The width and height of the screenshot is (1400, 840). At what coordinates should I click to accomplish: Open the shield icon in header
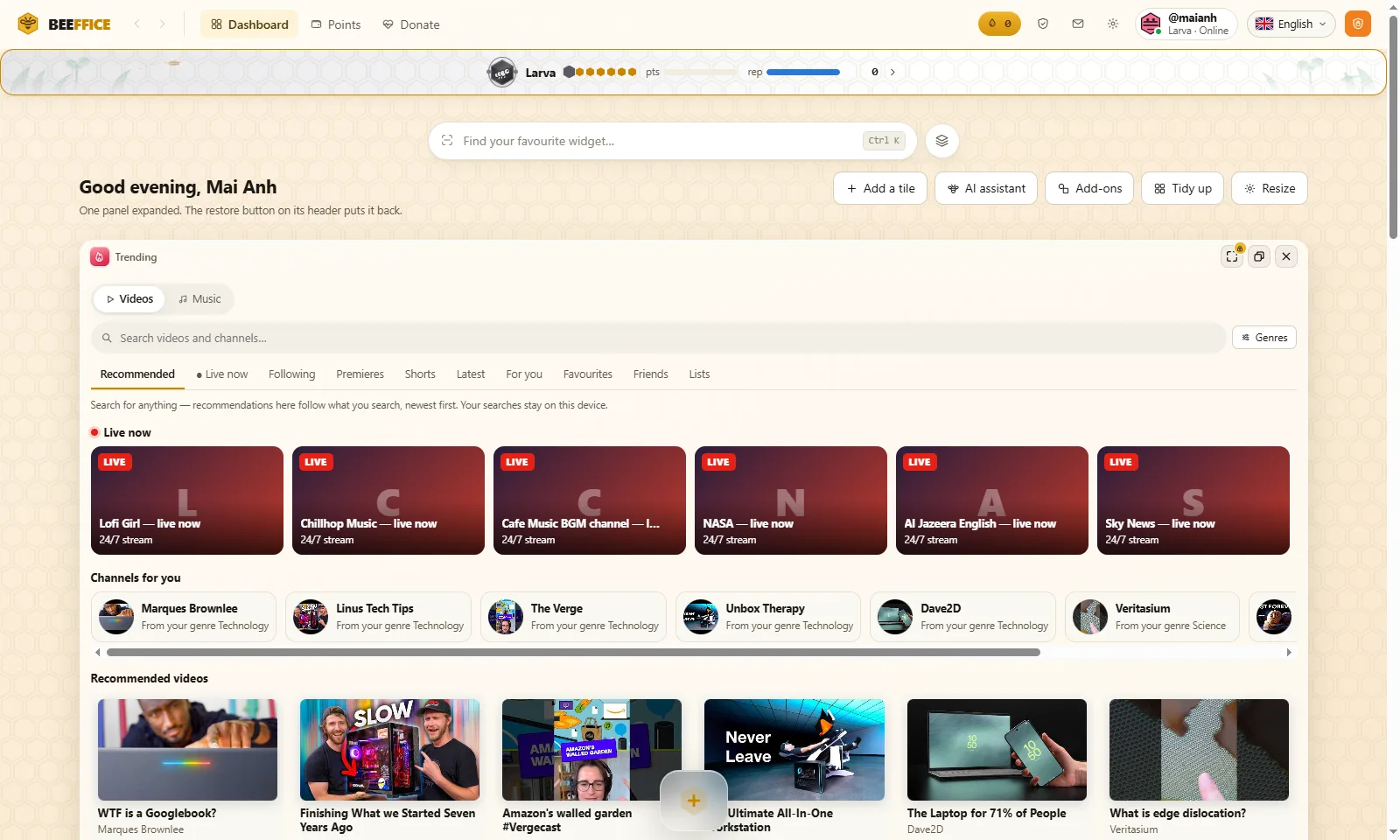pyautogui.click(x=1043, y=24)
